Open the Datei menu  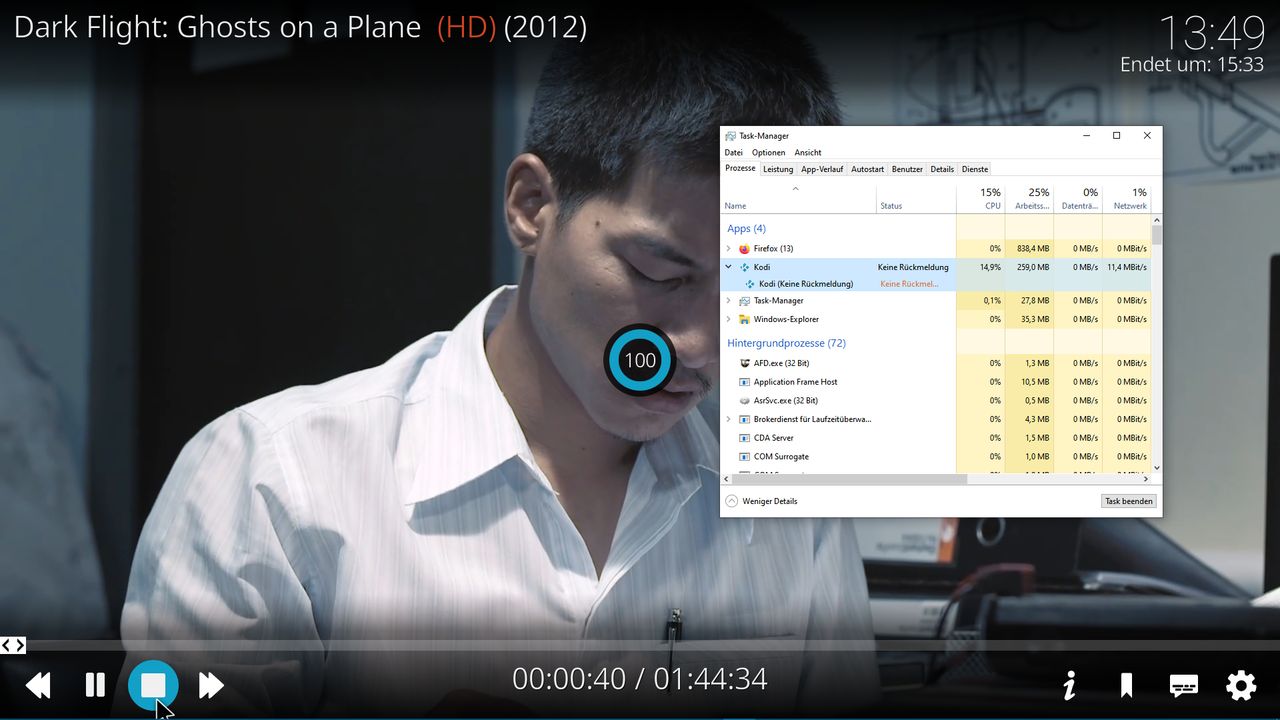734,153
